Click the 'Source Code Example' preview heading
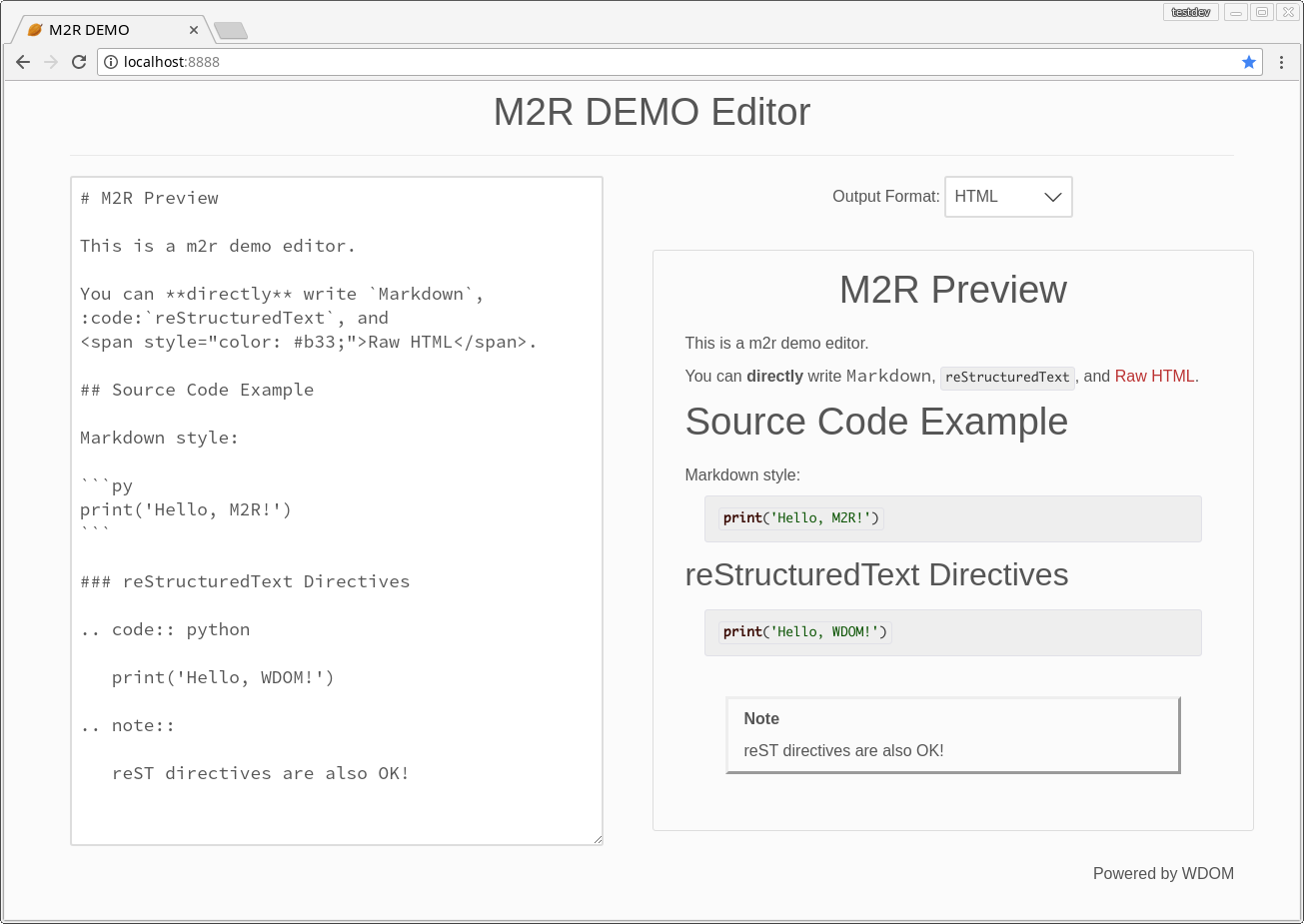 pyautogui.click(x=876, y=422)
